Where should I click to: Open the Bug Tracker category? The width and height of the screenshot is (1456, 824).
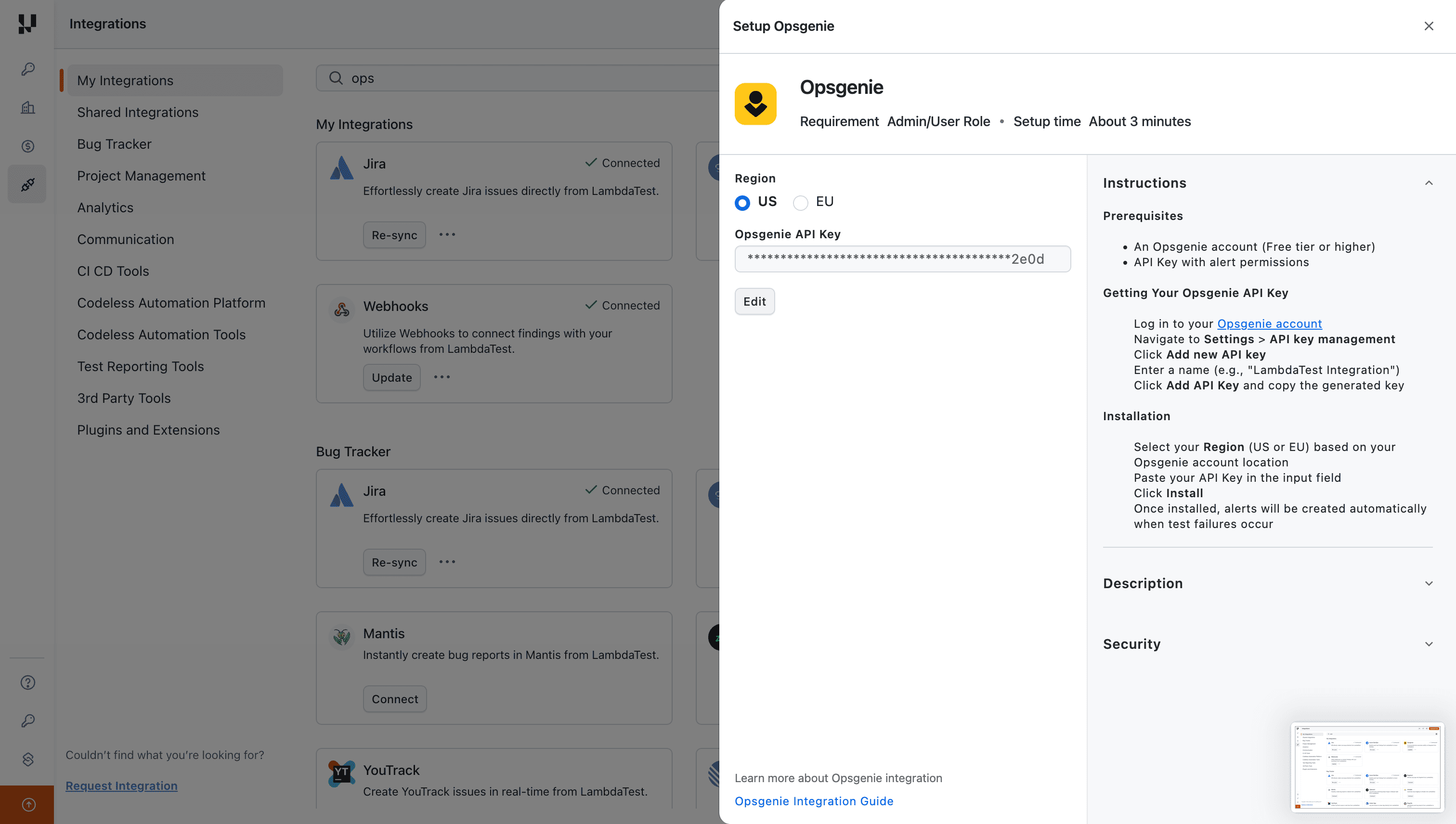tap(114, 144)
